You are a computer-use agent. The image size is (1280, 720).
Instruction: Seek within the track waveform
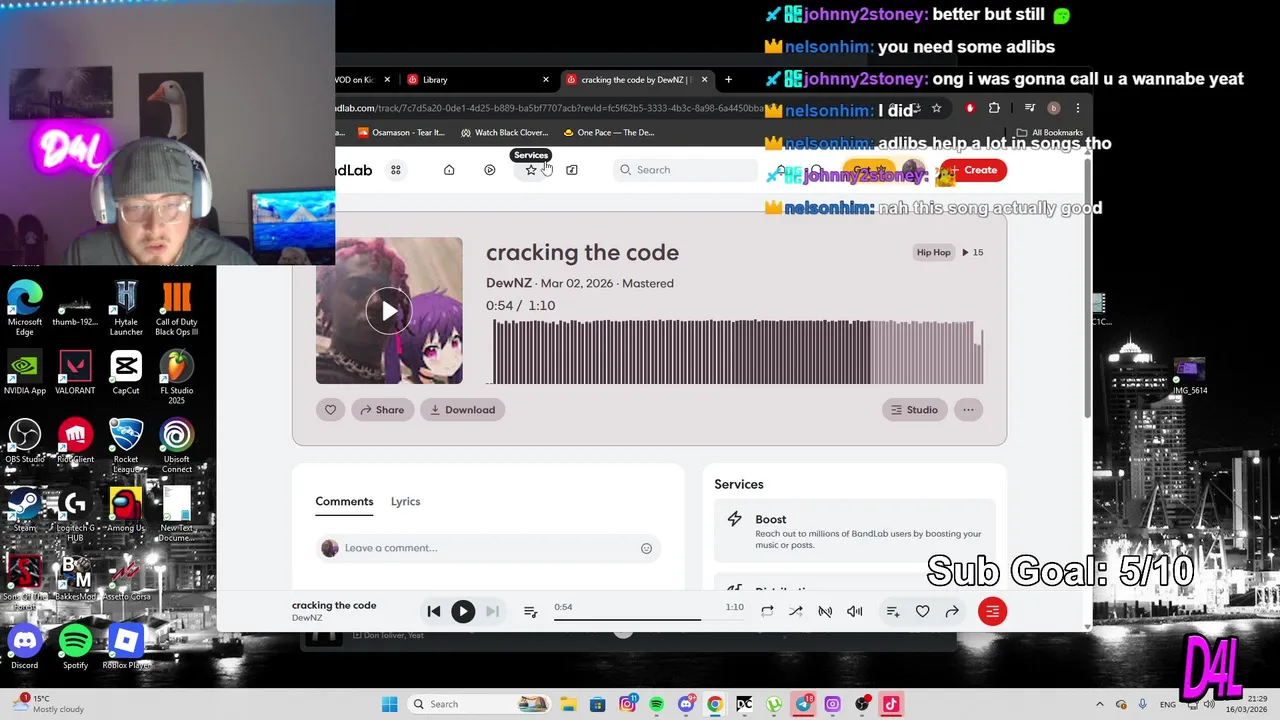[737, 352]
